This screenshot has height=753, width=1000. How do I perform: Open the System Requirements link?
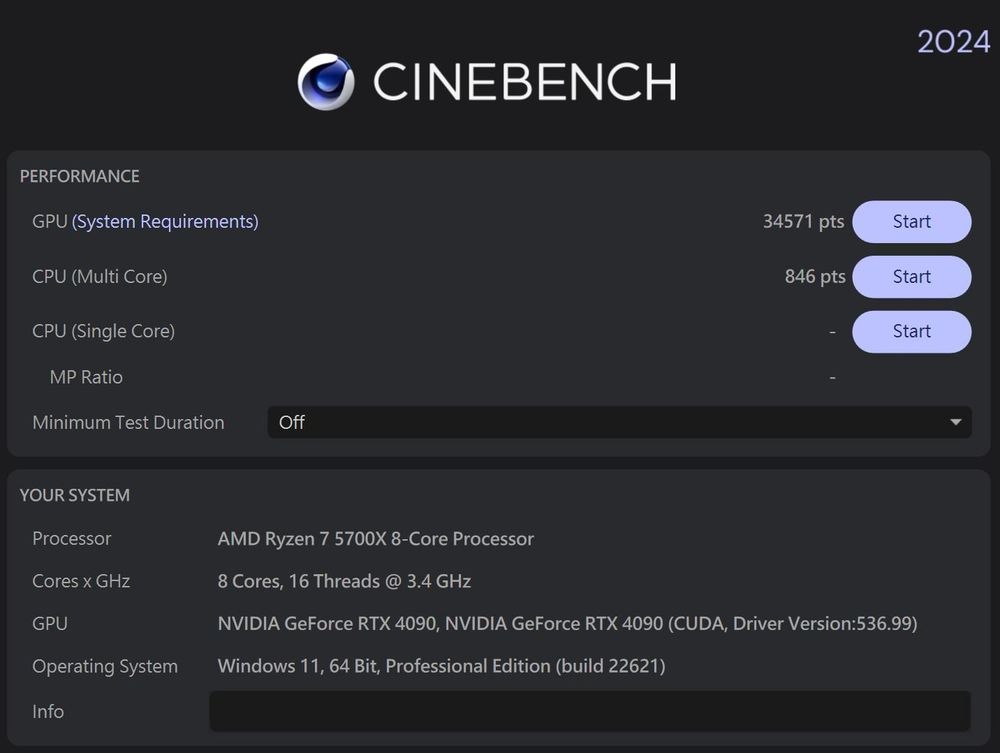[x=165, y=221]
